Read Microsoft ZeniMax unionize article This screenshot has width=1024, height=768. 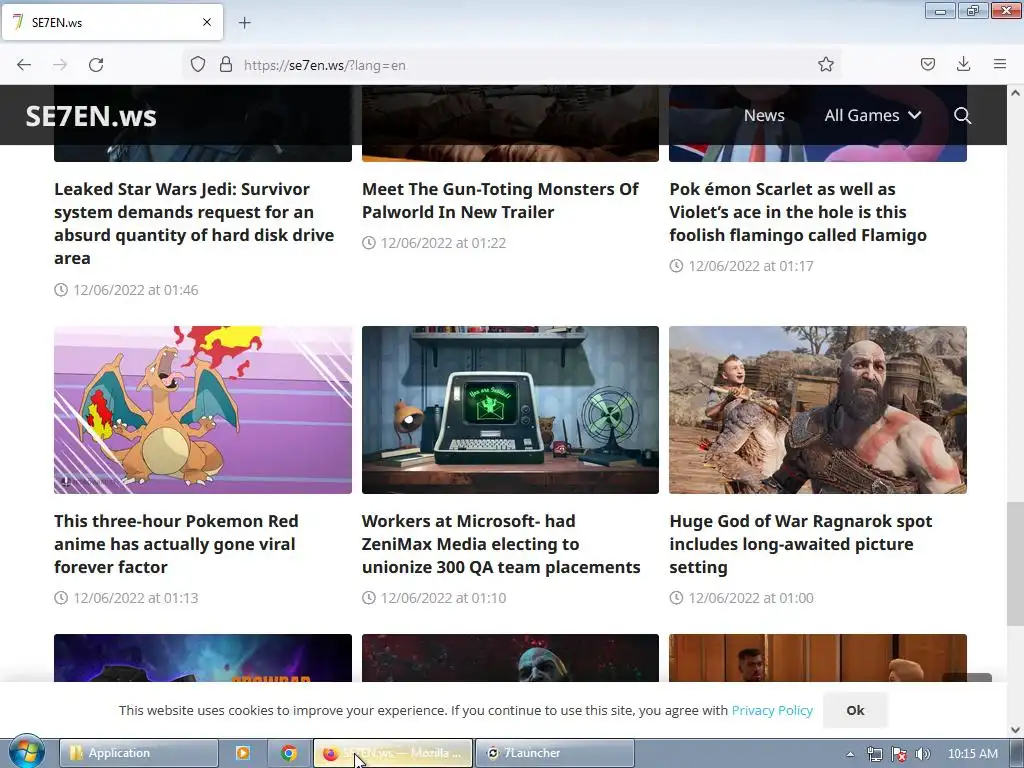click(x=501, y=544)
